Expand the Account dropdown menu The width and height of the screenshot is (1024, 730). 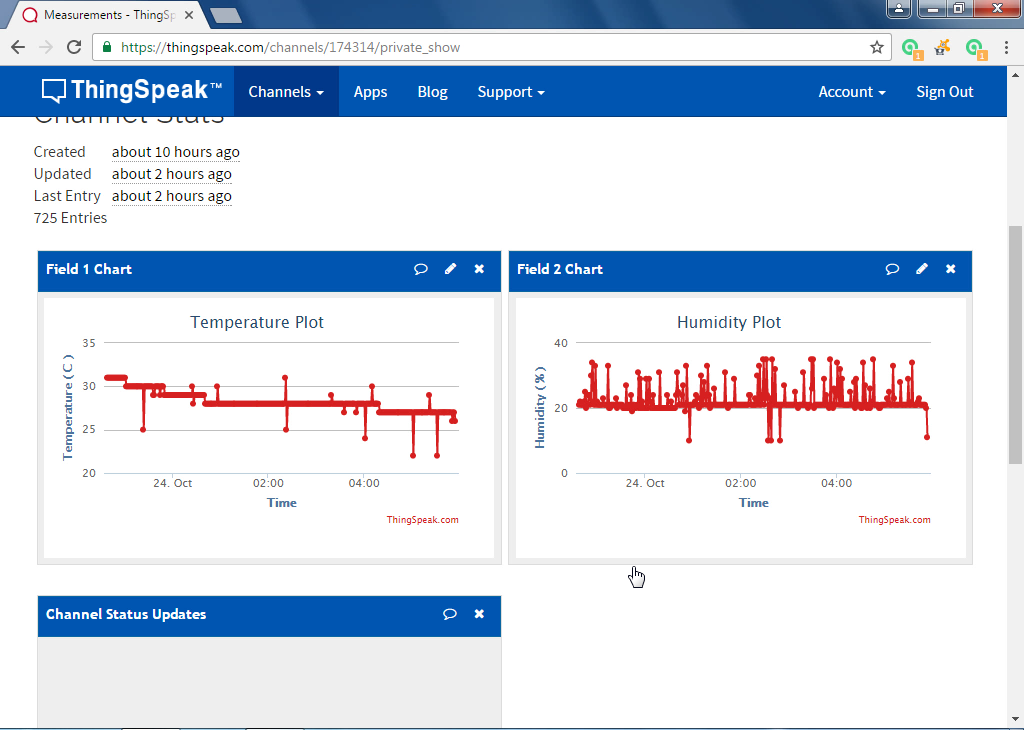coord(852,92)
